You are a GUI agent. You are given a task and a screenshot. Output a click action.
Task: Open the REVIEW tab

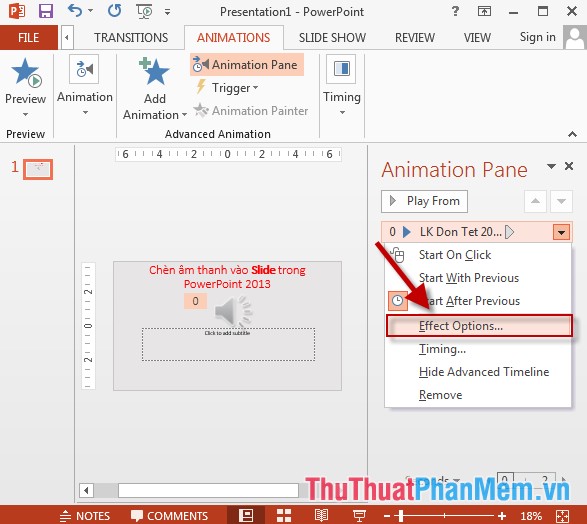click(x=415, y=37)
